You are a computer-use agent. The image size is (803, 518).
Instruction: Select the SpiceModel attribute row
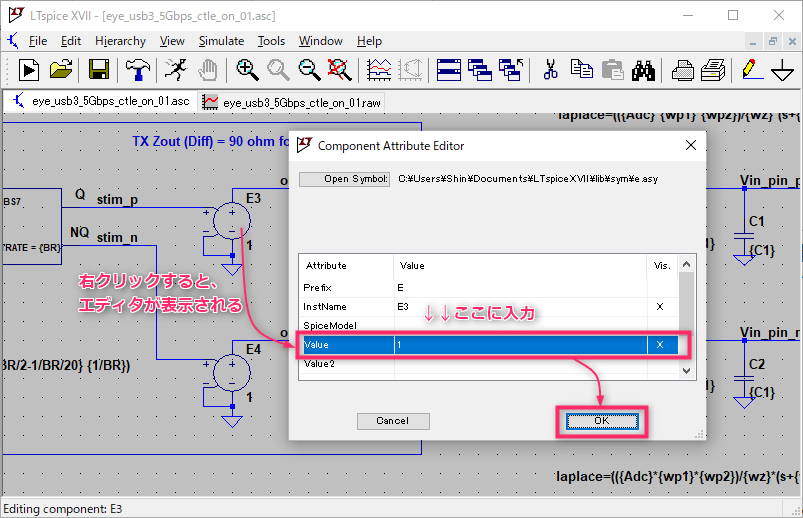tap(489, 325)
